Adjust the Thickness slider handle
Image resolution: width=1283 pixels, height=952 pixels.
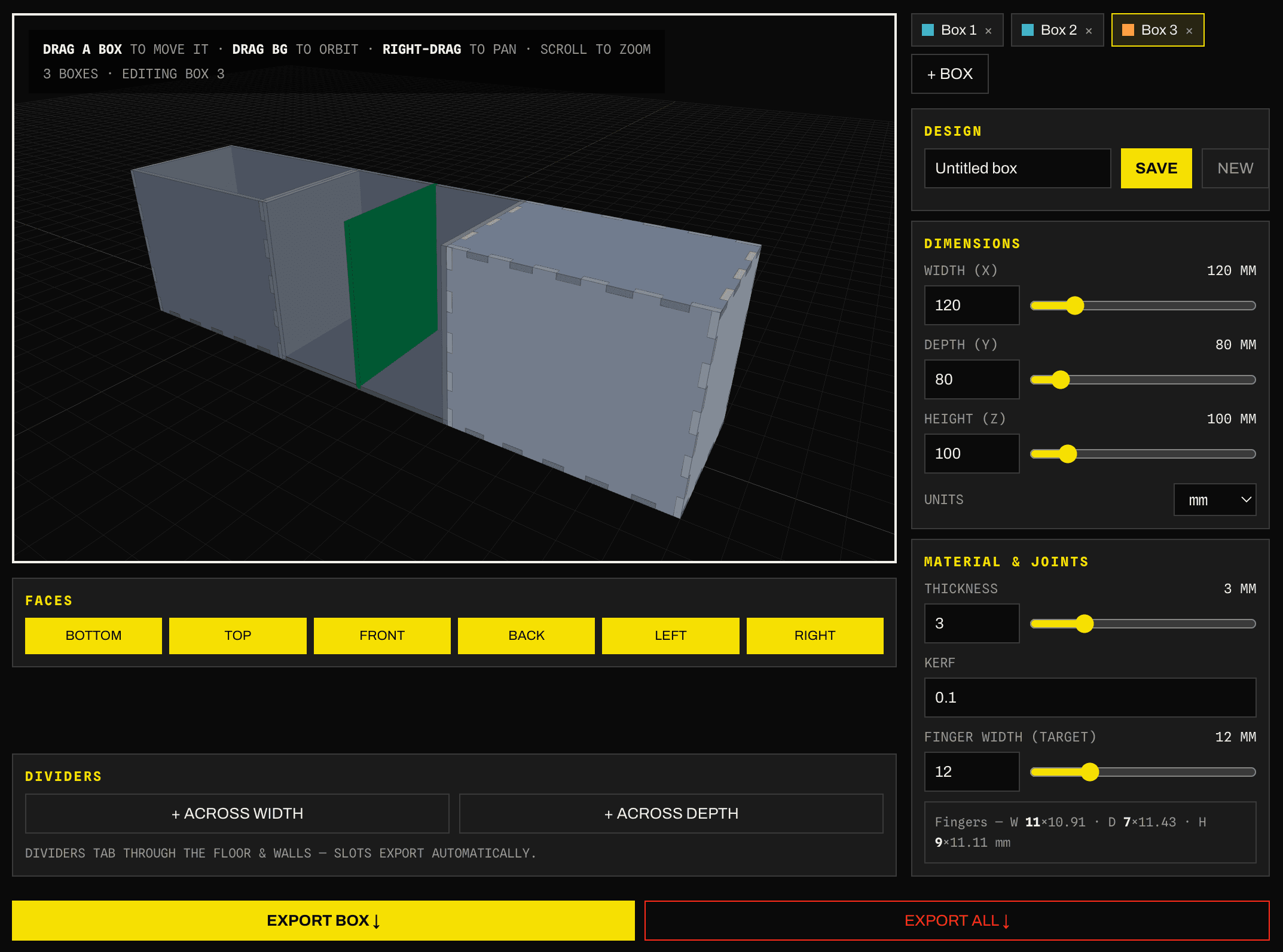point(1085,624)
